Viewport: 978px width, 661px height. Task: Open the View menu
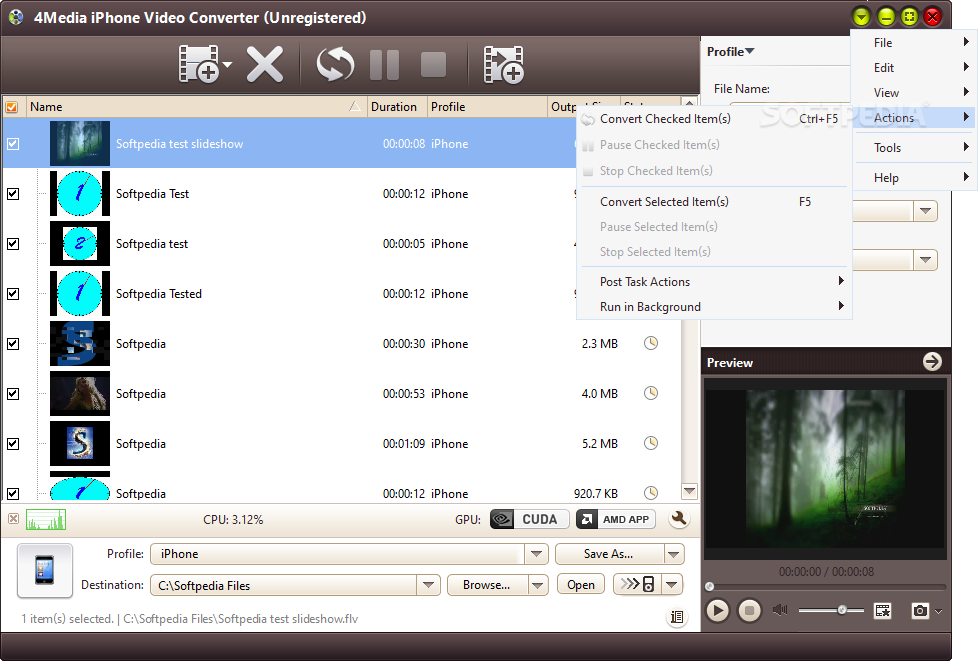(x=914, y=92)
